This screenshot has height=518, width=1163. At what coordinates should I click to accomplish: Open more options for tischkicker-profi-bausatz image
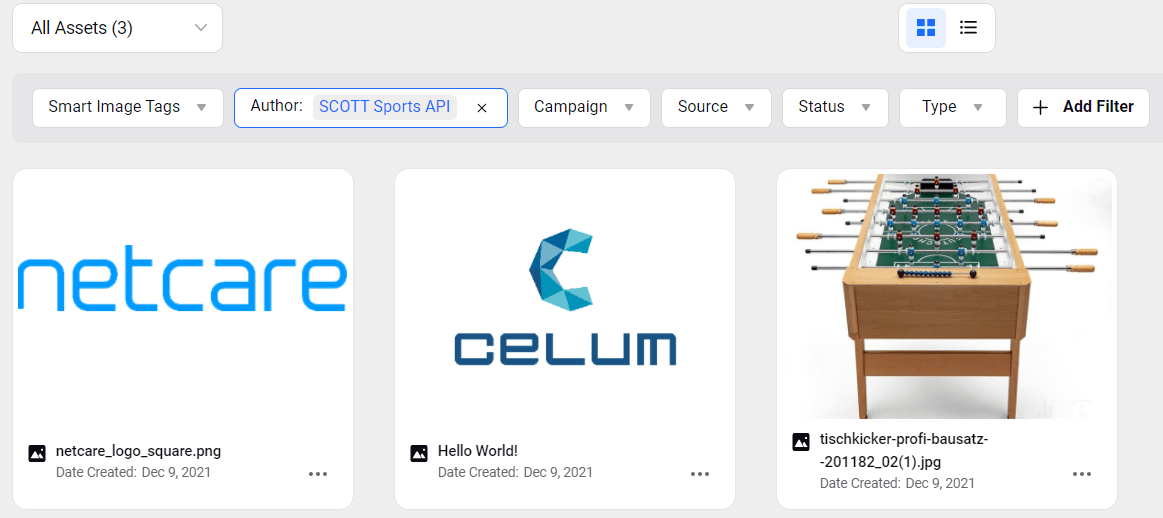coord(1082,474)
